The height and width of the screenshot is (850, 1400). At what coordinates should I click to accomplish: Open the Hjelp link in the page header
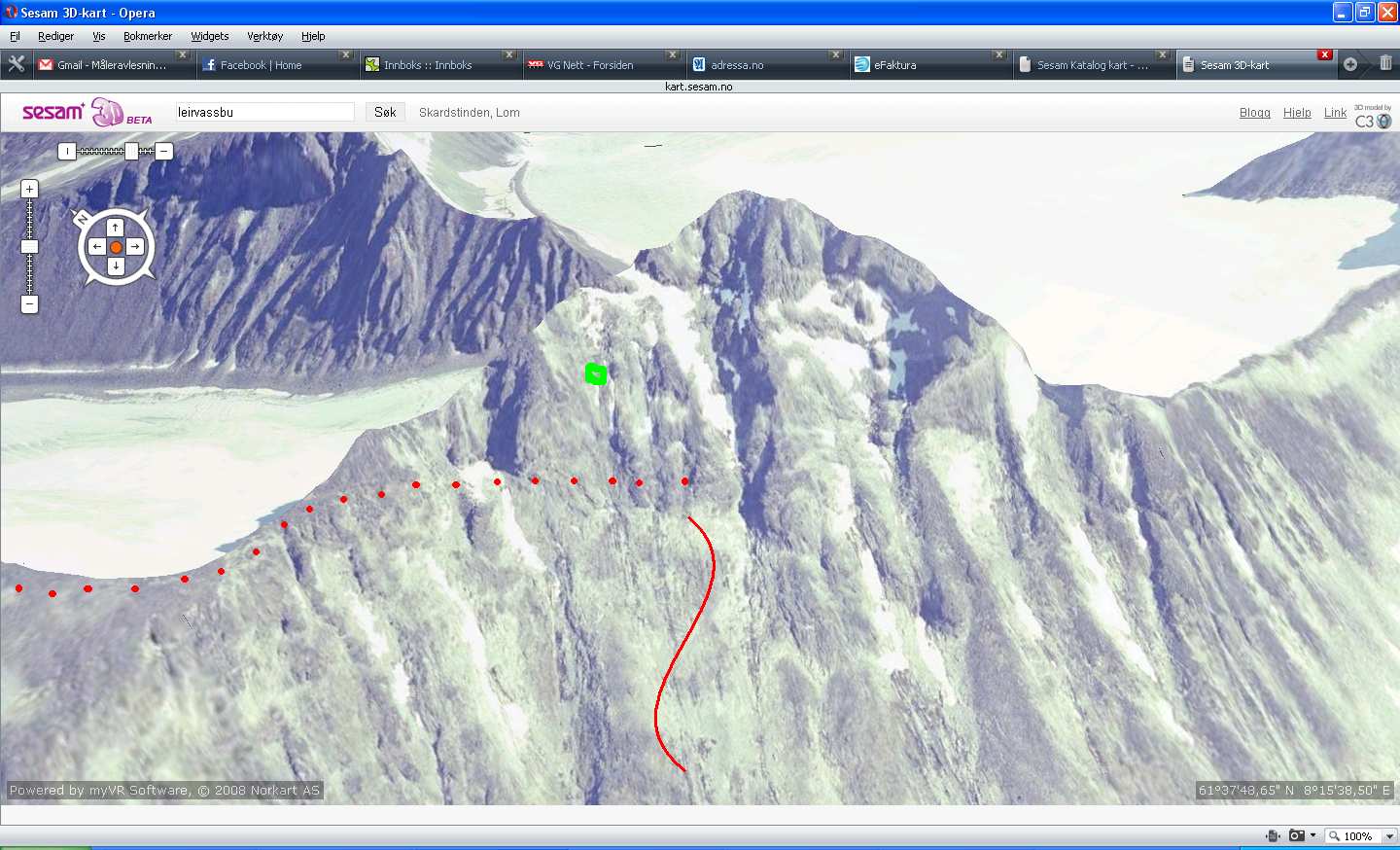coord(1297,113)
